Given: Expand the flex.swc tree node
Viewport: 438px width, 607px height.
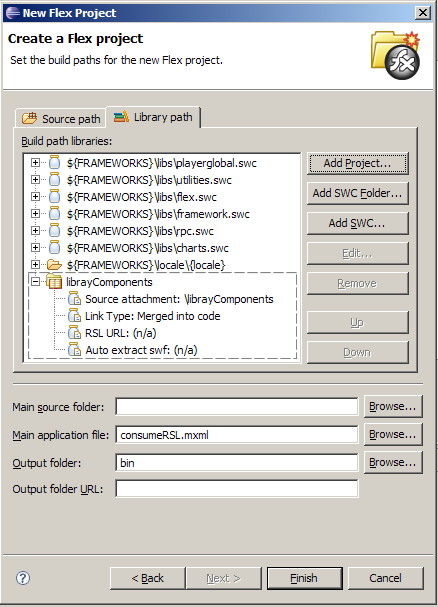Looking at the screenshot, I should point(35,197).
